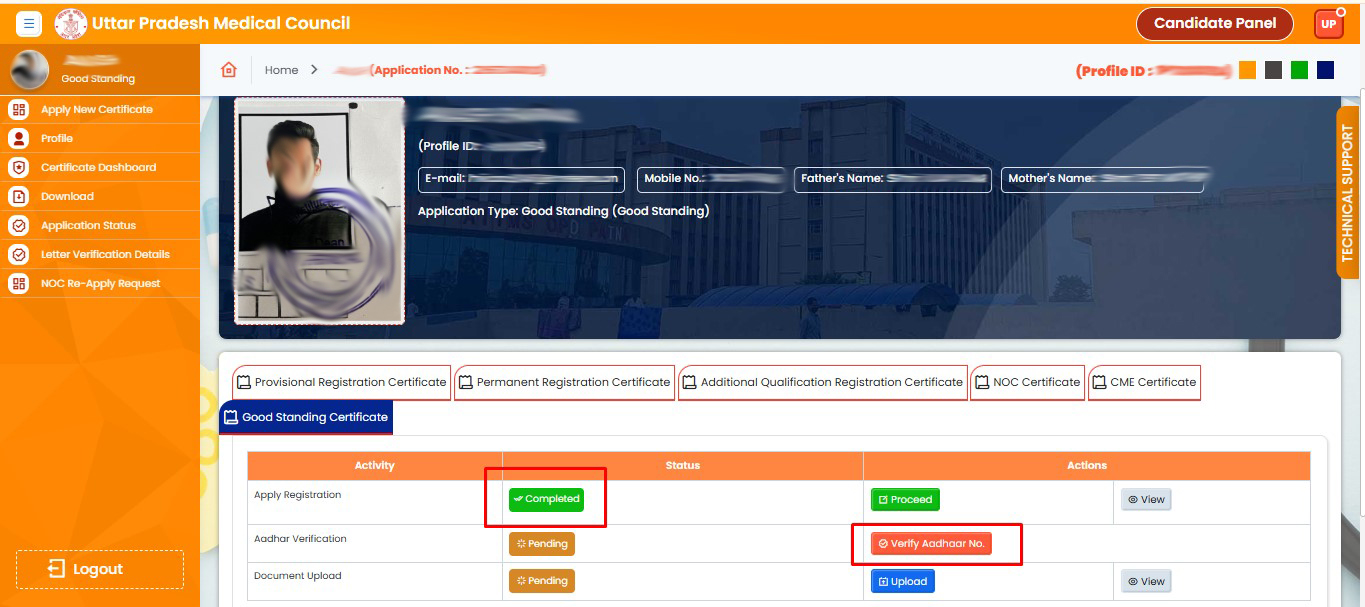Viewport: 1365px width, 607px height.
Task: Switch to NOC Certificate tab
Action: click(x=1027, y=383)
